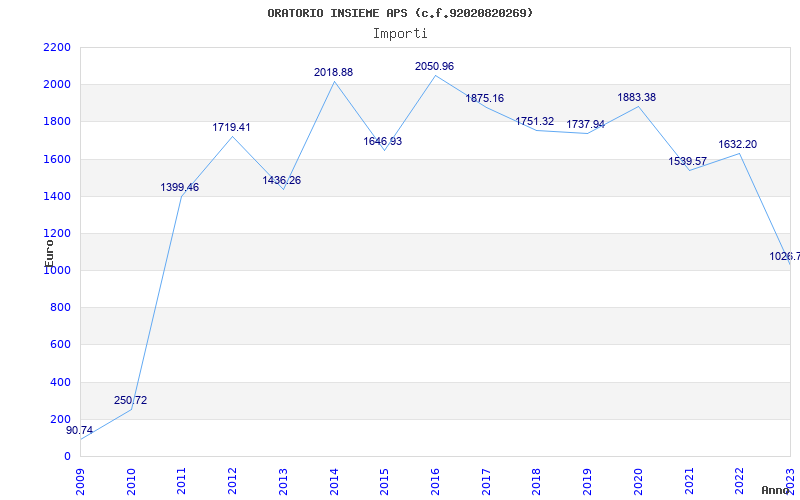Click the y-axis value 1200
The width and height of the screenshot is (800, 500).
coord(57,234)
